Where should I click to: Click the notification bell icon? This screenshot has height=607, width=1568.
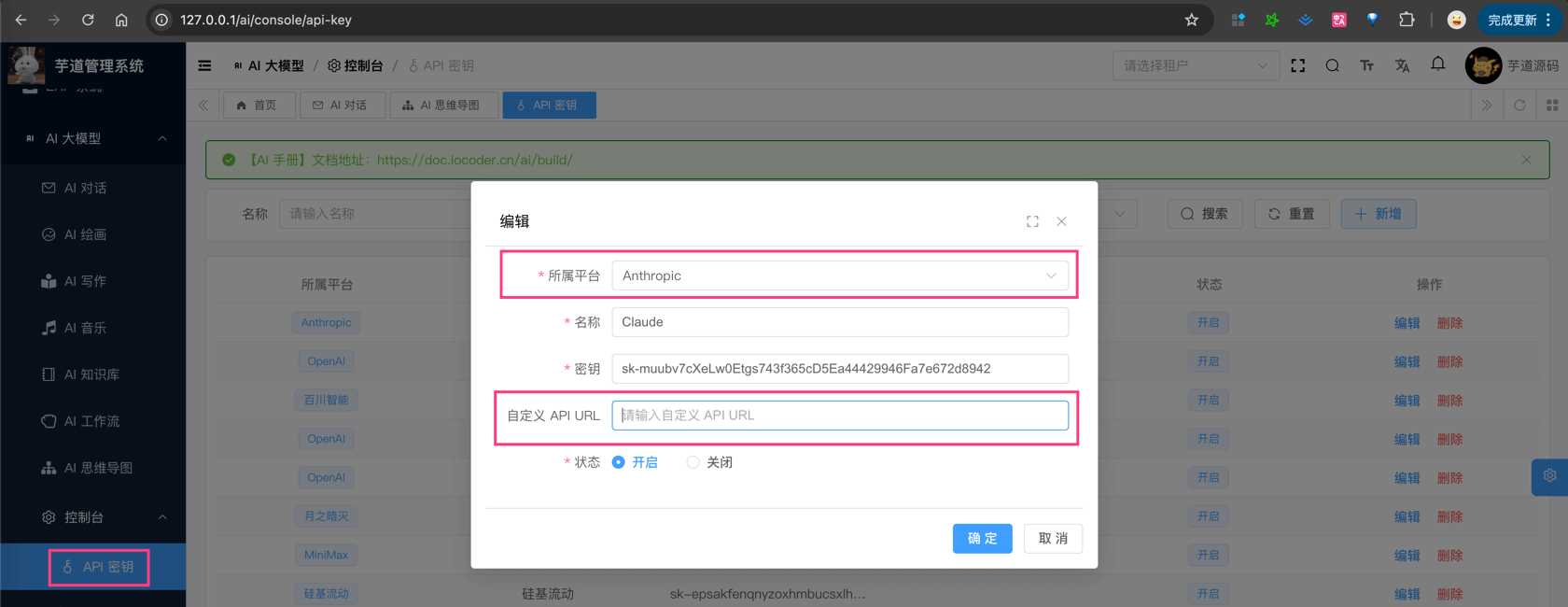pos(1437,64)
